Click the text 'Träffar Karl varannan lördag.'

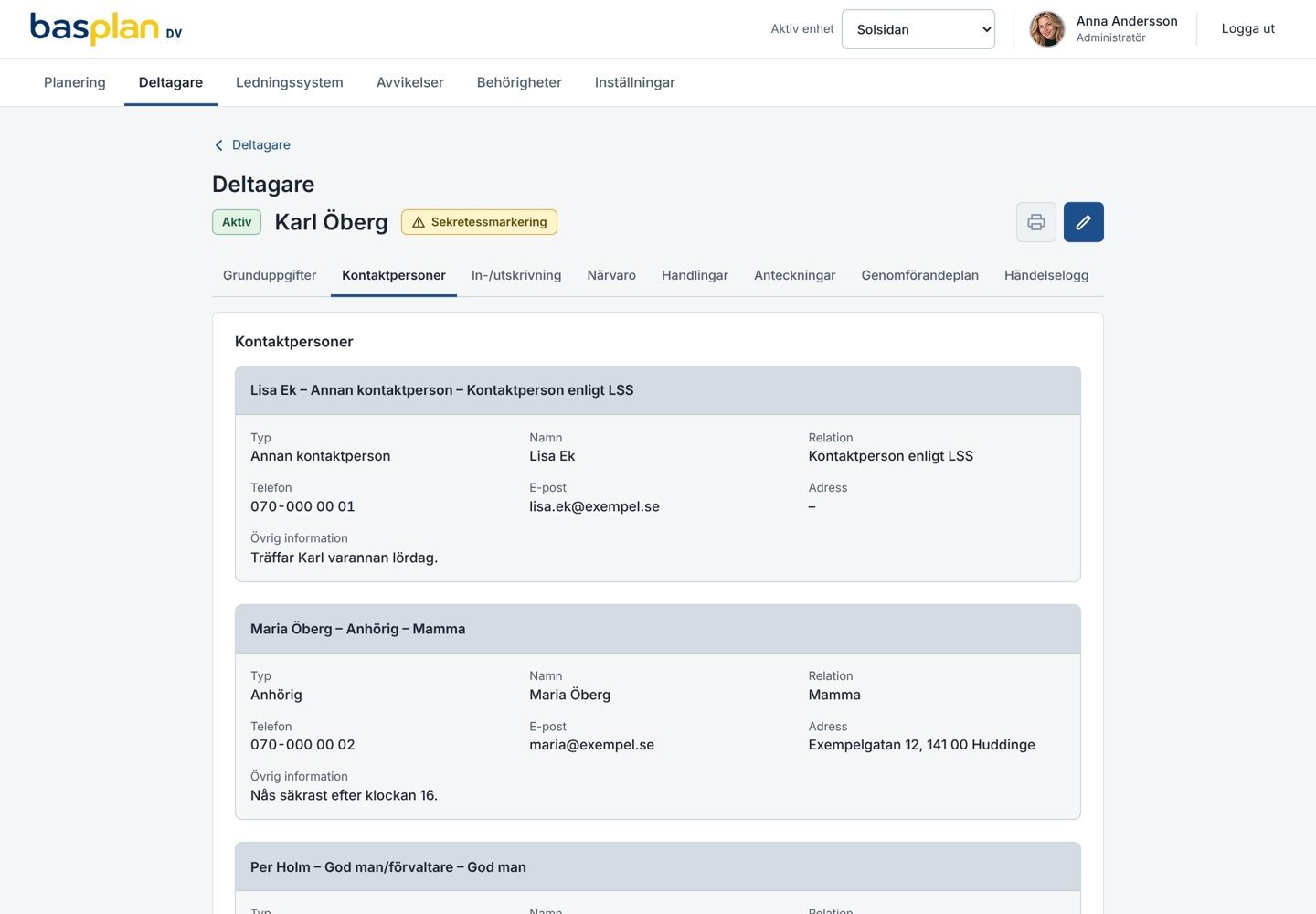click(344, 558)
